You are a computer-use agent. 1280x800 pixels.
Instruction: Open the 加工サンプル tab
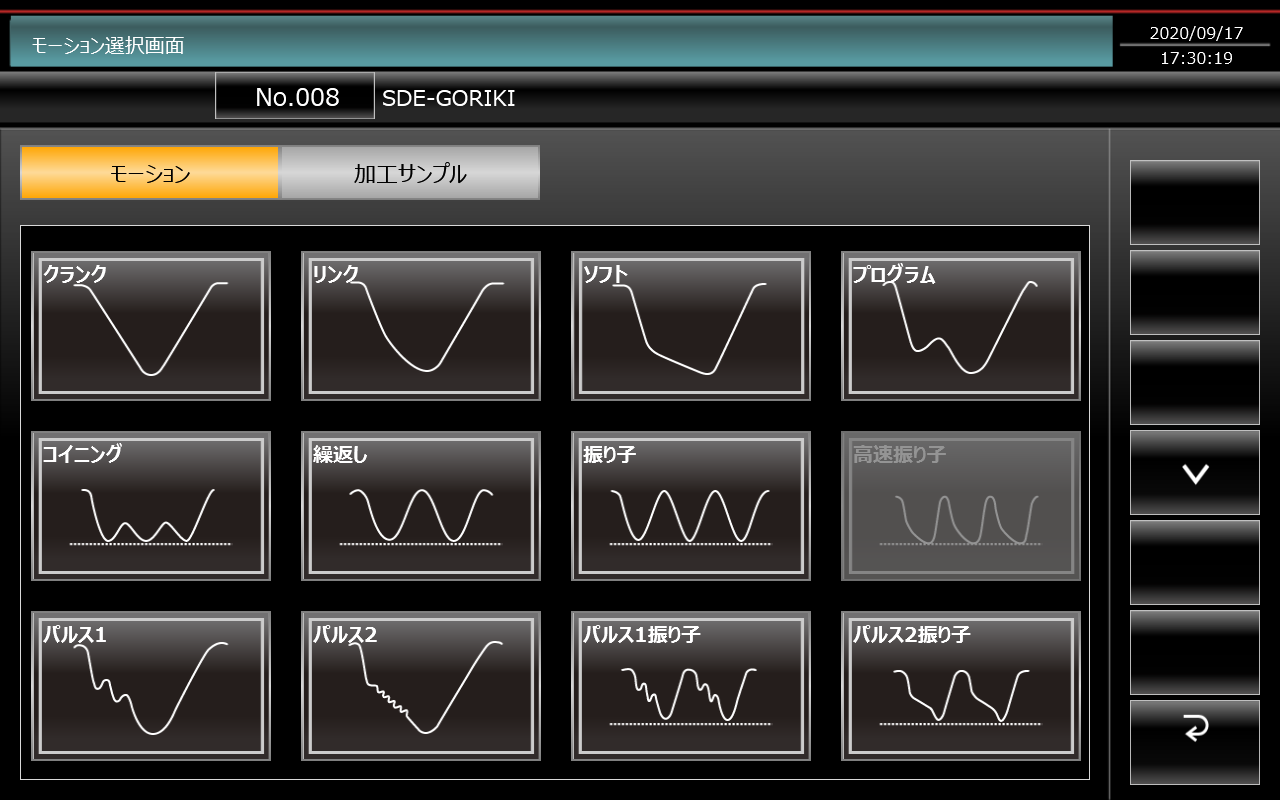pos(410,173)
